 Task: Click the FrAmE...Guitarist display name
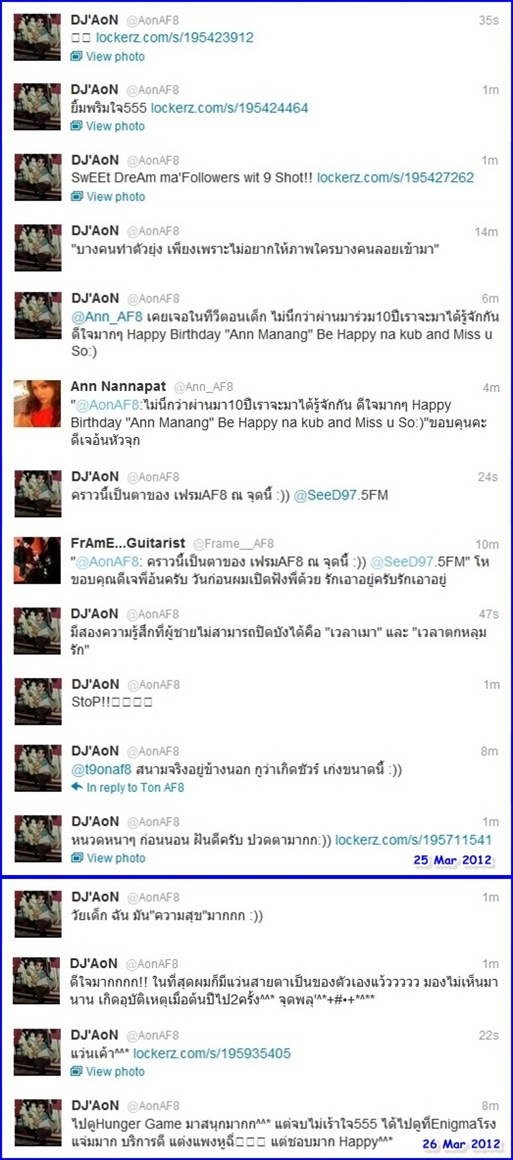[x=127, y=544]
